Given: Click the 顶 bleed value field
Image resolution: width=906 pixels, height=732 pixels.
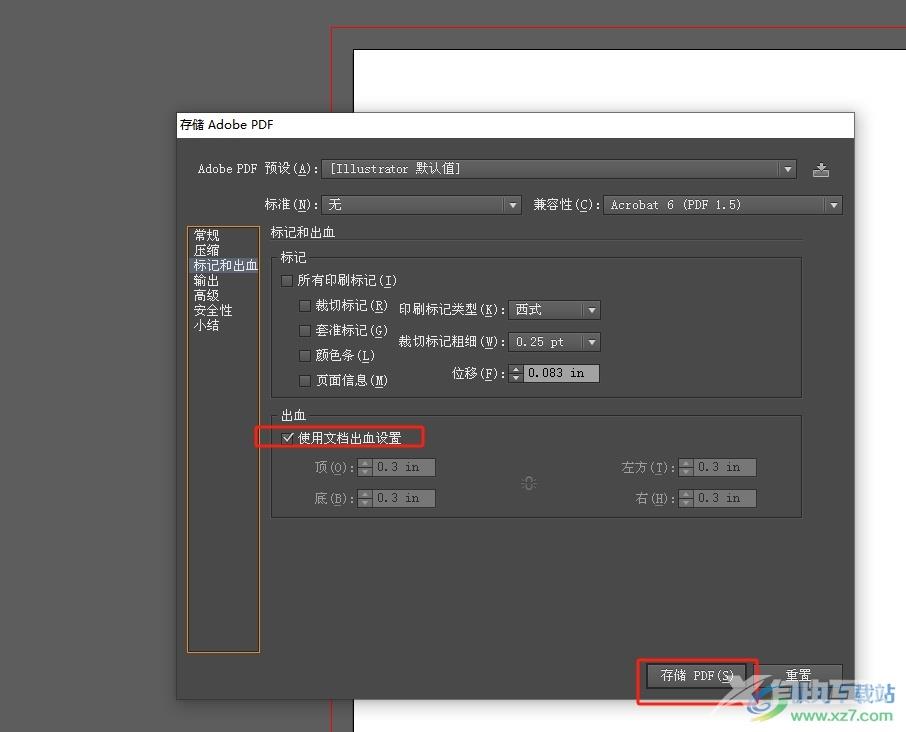Looking at the screenshot, I should click(403, 467).
